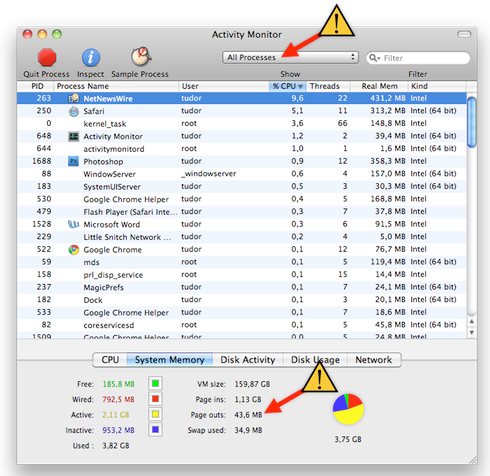Click the PID column header

point(37,86)
